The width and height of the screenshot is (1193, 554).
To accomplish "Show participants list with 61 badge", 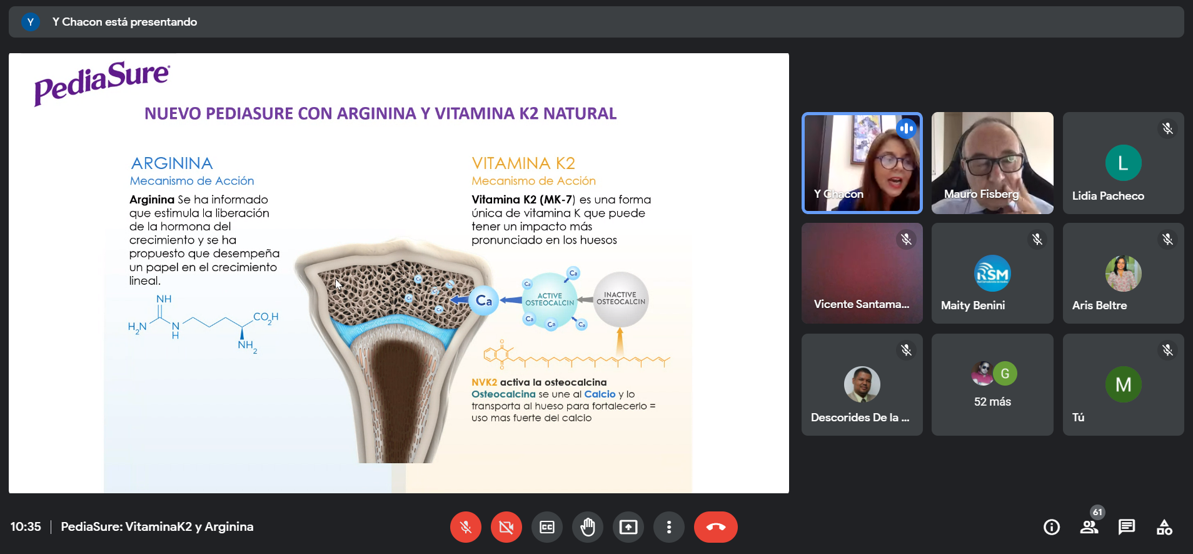I will [1089, 527].
